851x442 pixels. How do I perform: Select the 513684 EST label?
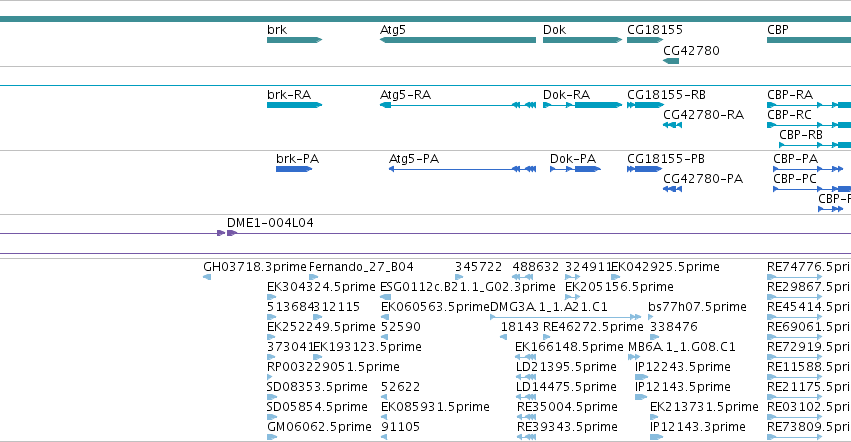290,307
